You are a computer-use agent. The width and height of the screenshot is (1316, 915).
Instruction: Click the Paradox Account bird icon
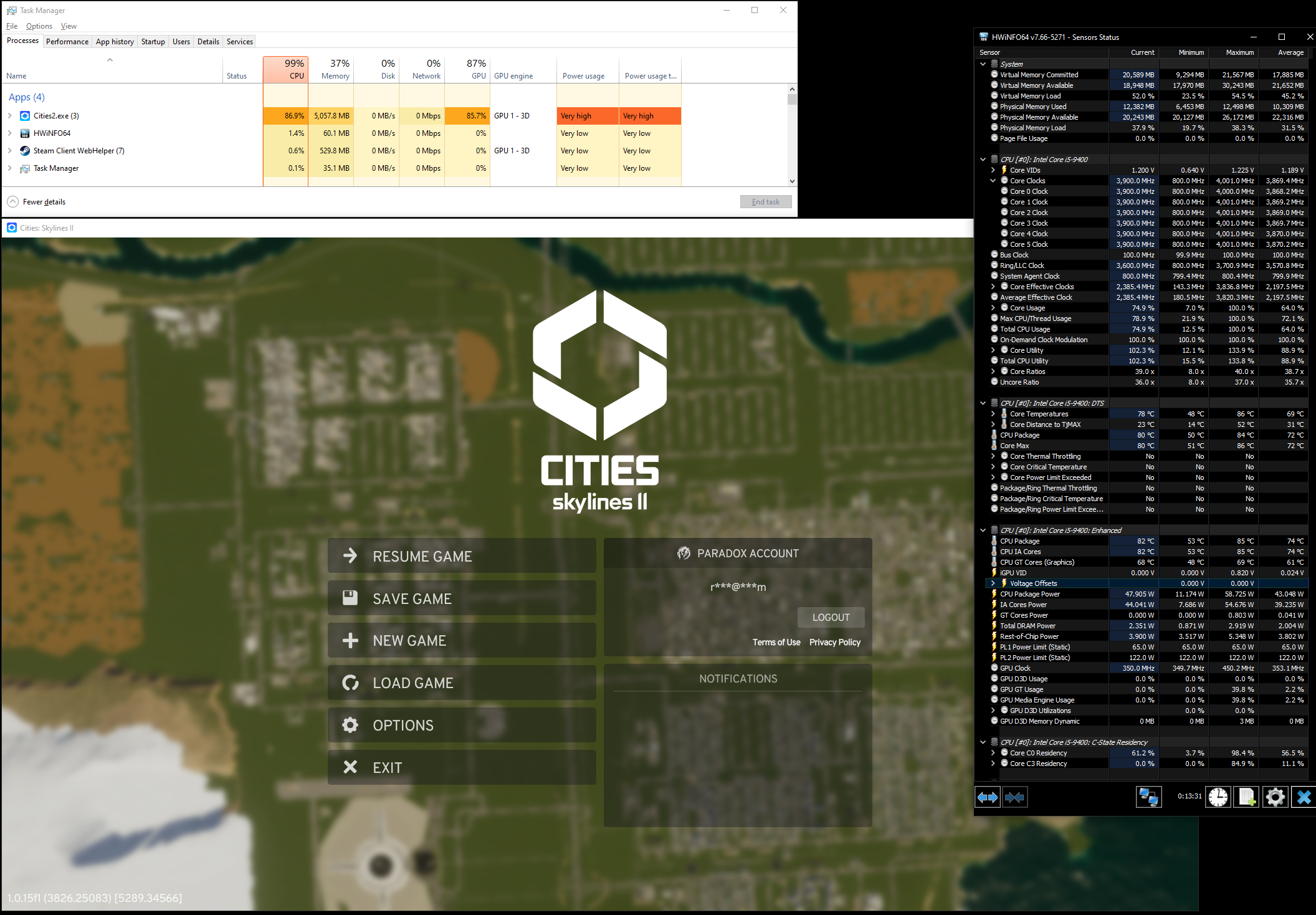click(684, 552)
